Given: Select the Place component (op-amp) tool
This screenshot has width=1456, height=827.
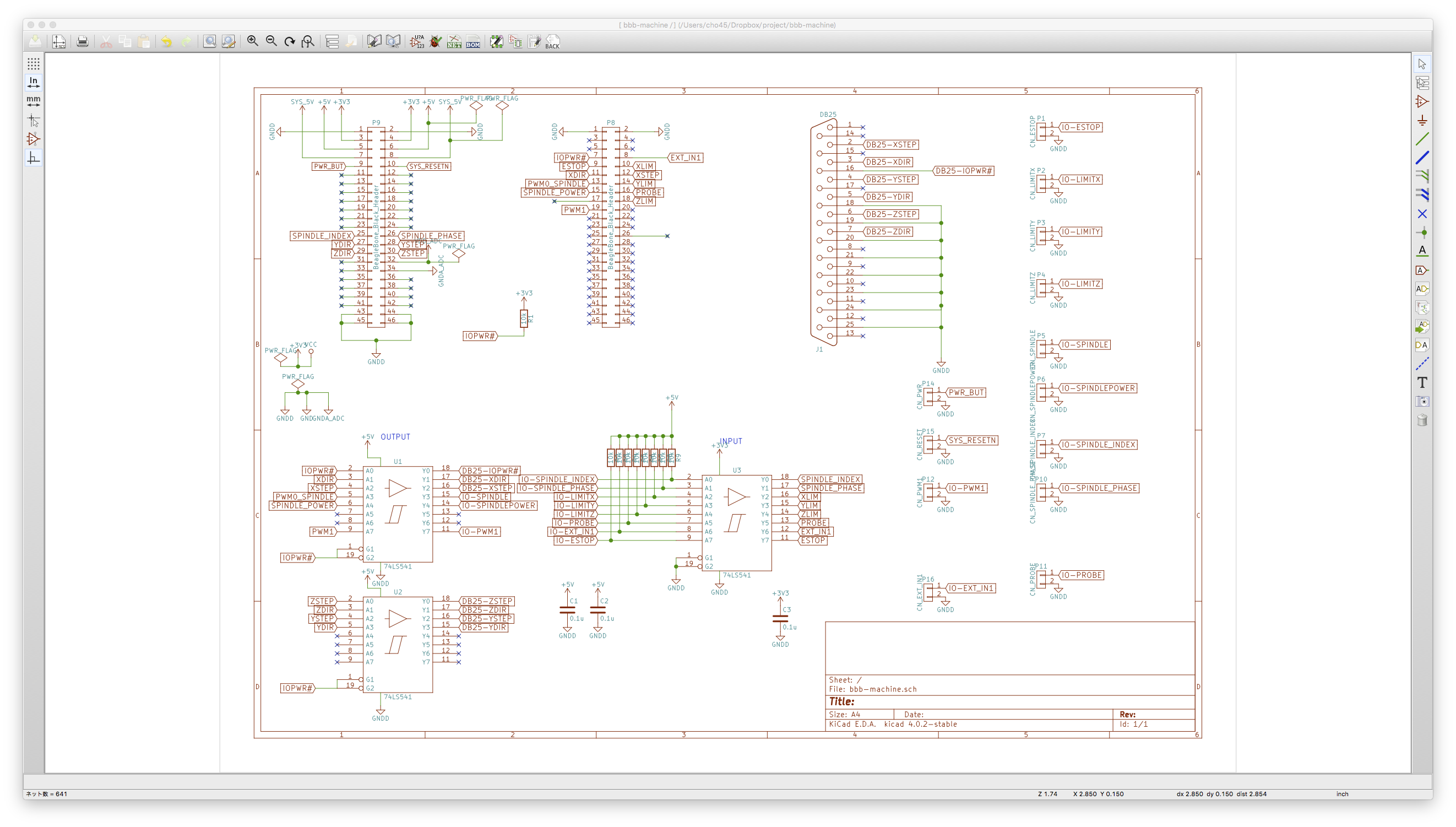Looking at the screenshot, I should click(1422, 101).
